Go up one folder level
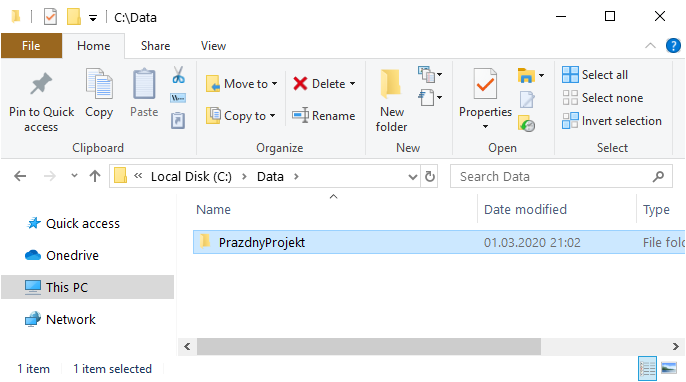 (x=95, y=176)
